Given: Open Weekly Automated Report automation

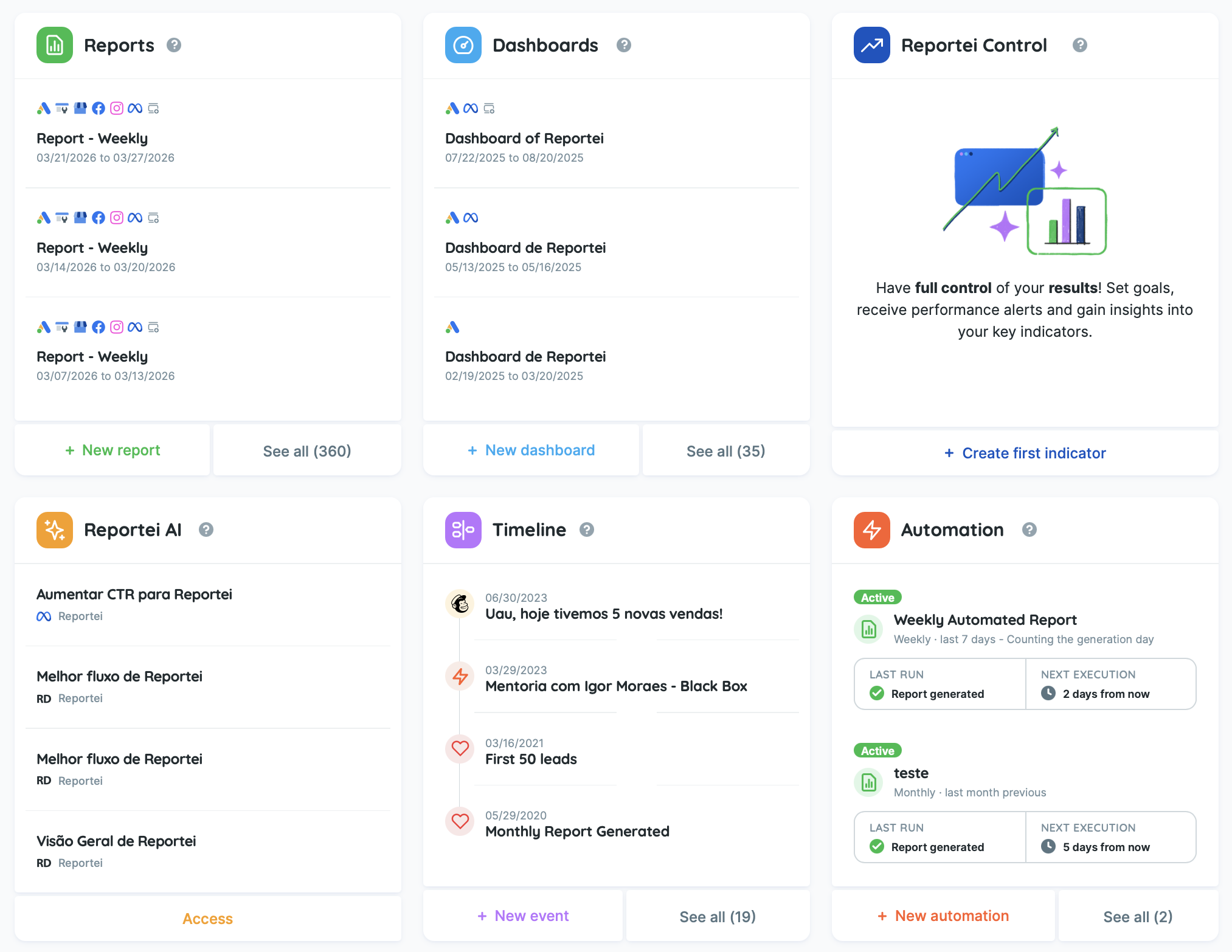Looking at the screenshot, I should click(x=985, y=620).
